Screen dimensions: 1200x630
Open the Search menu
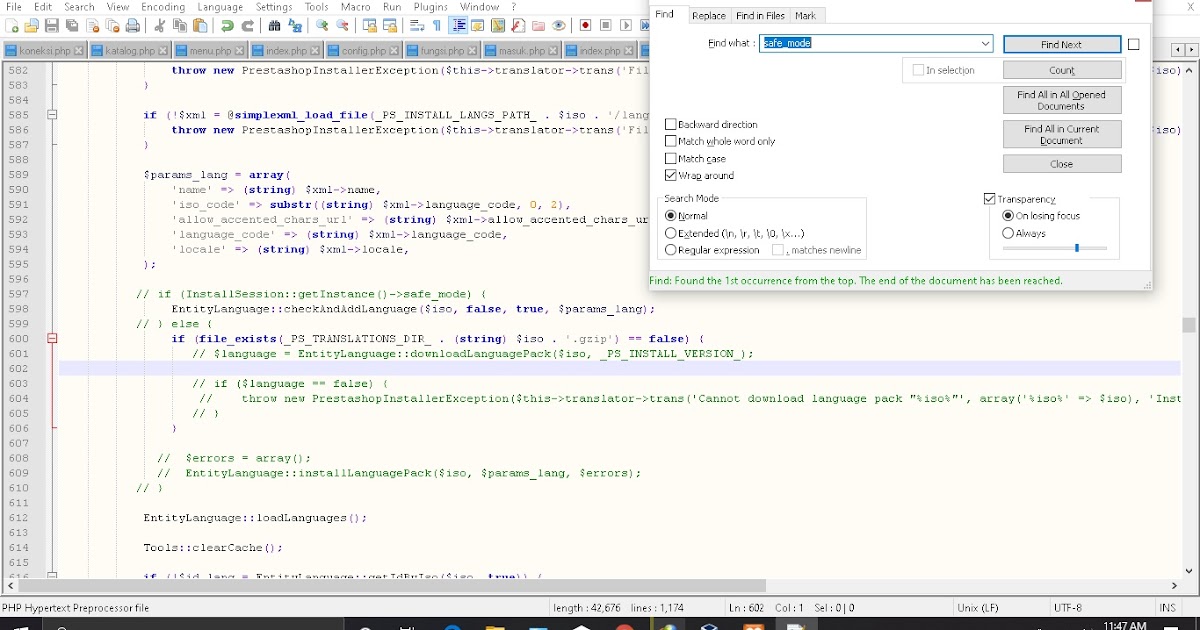click(x=79, y=7)
